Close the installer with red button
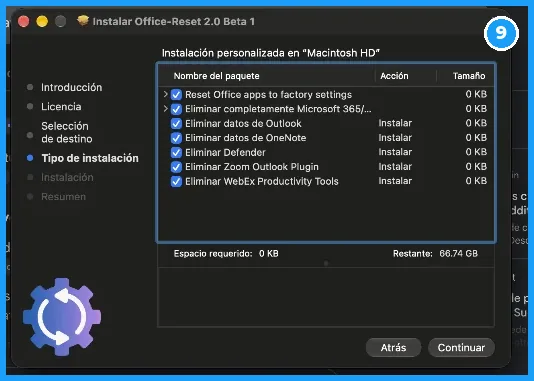 coord(23,21)
